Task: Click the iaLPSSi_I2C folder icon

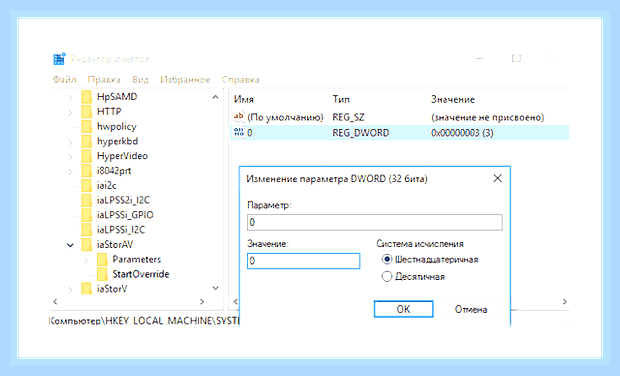Action: pos(87,230)
